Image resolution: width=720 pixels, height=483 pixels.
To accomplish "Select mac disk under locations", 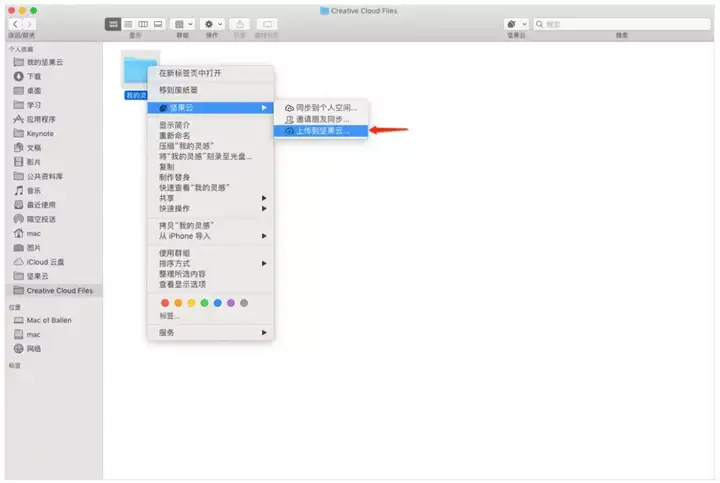I will pos(28,334).
